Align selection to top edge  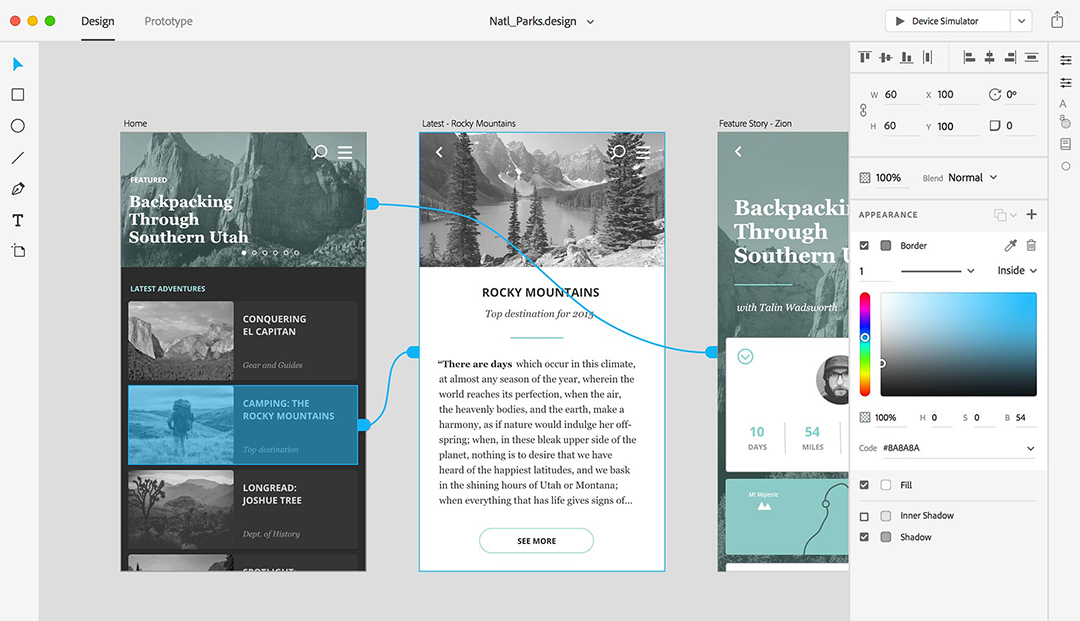point(865,57)
